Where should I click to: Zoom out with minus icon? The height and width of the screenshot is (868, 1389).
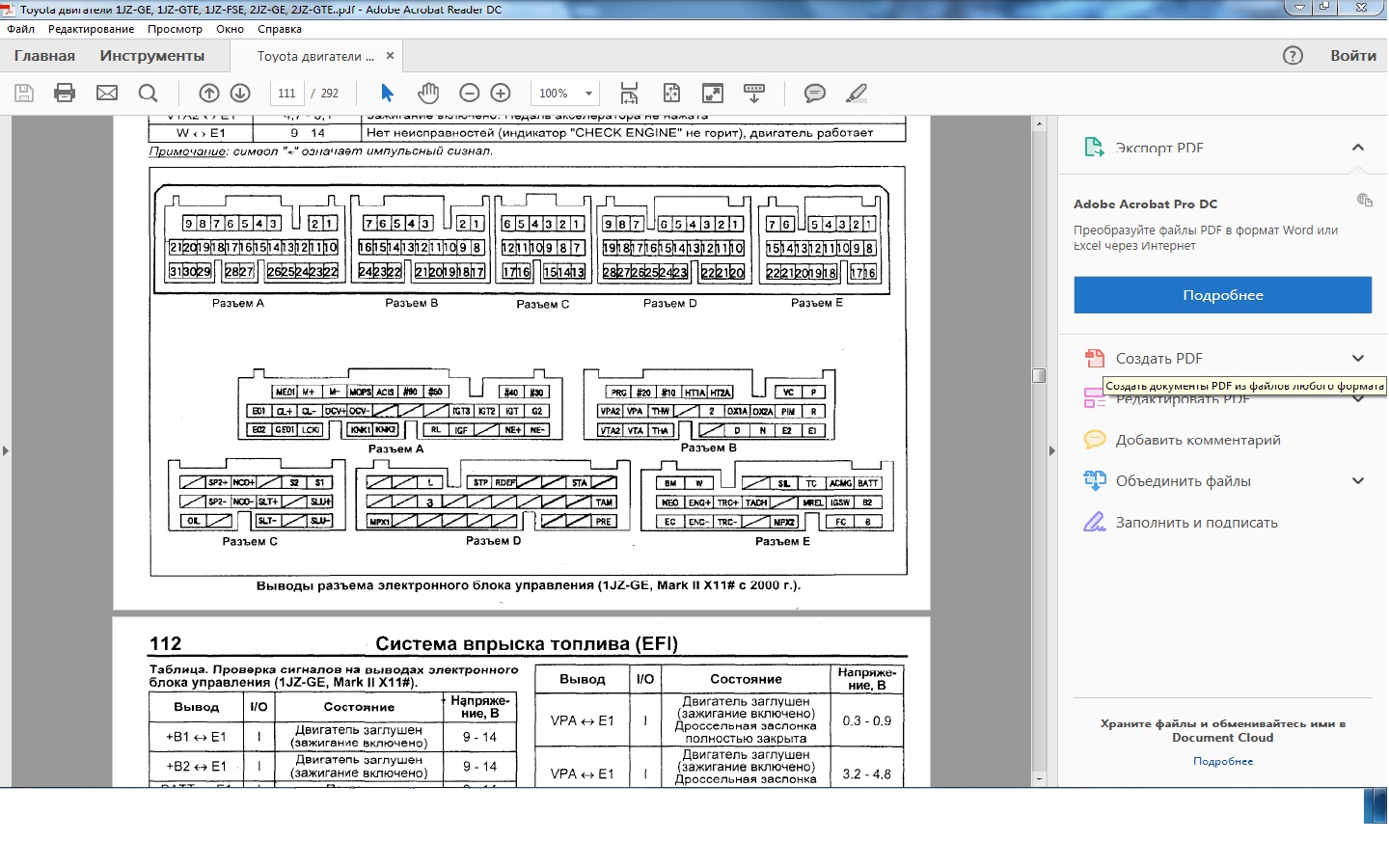[x=470, y=94]
